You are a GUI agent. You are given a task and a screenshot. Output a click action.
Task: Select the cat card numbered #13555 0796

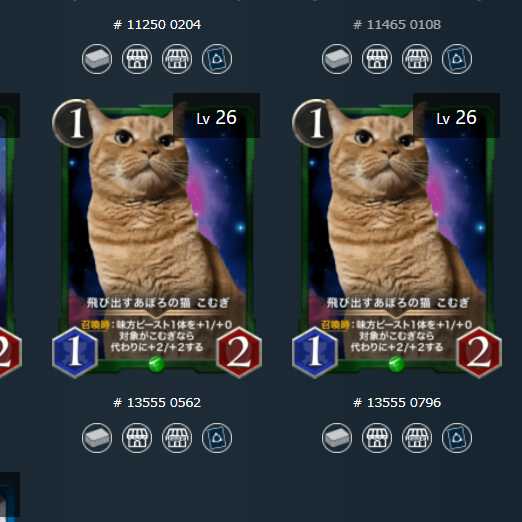tap(397, 237)
